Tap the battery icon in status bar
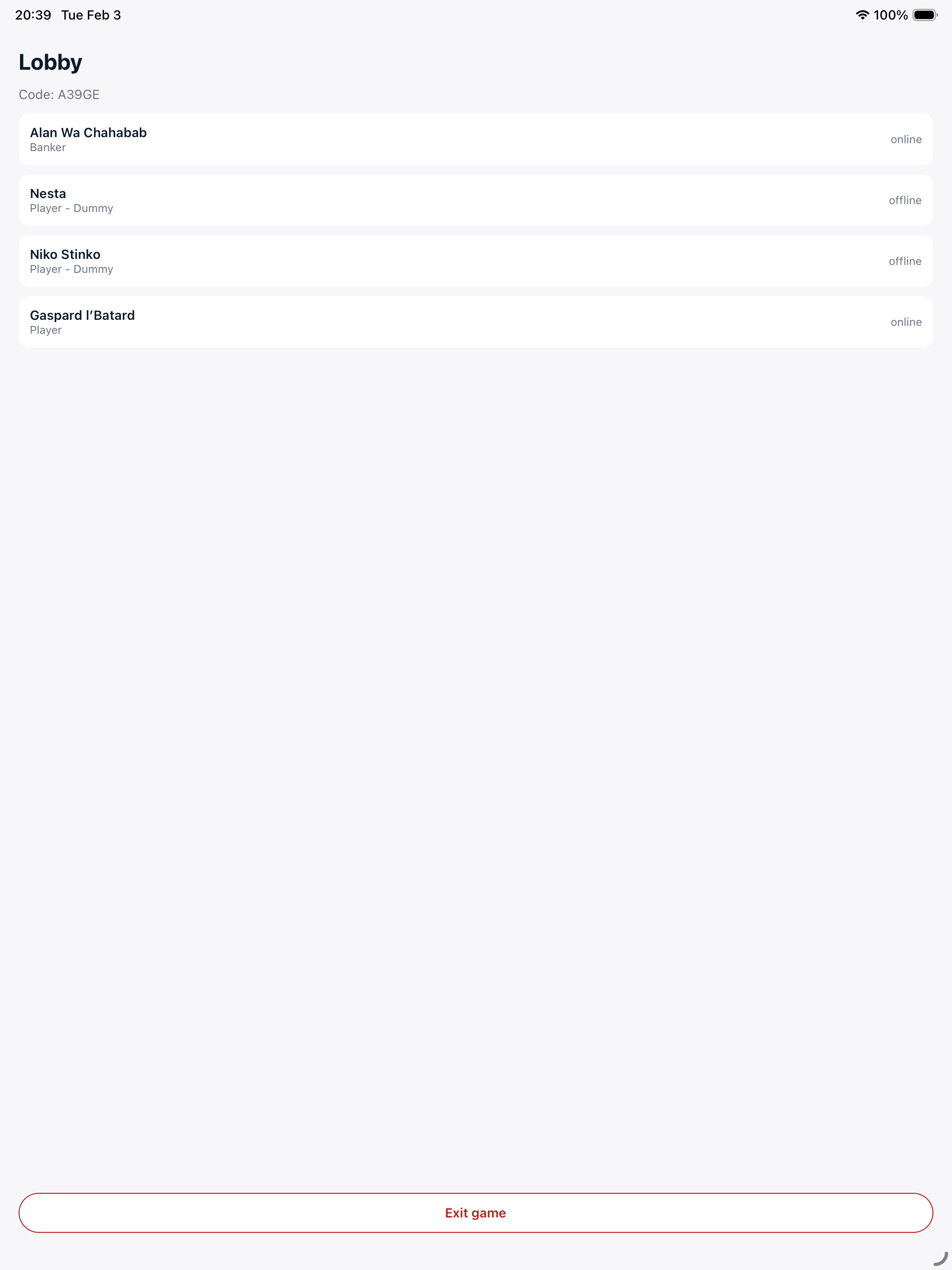Viewport: 952px width, 1270px height. click(x=925, y=15)
